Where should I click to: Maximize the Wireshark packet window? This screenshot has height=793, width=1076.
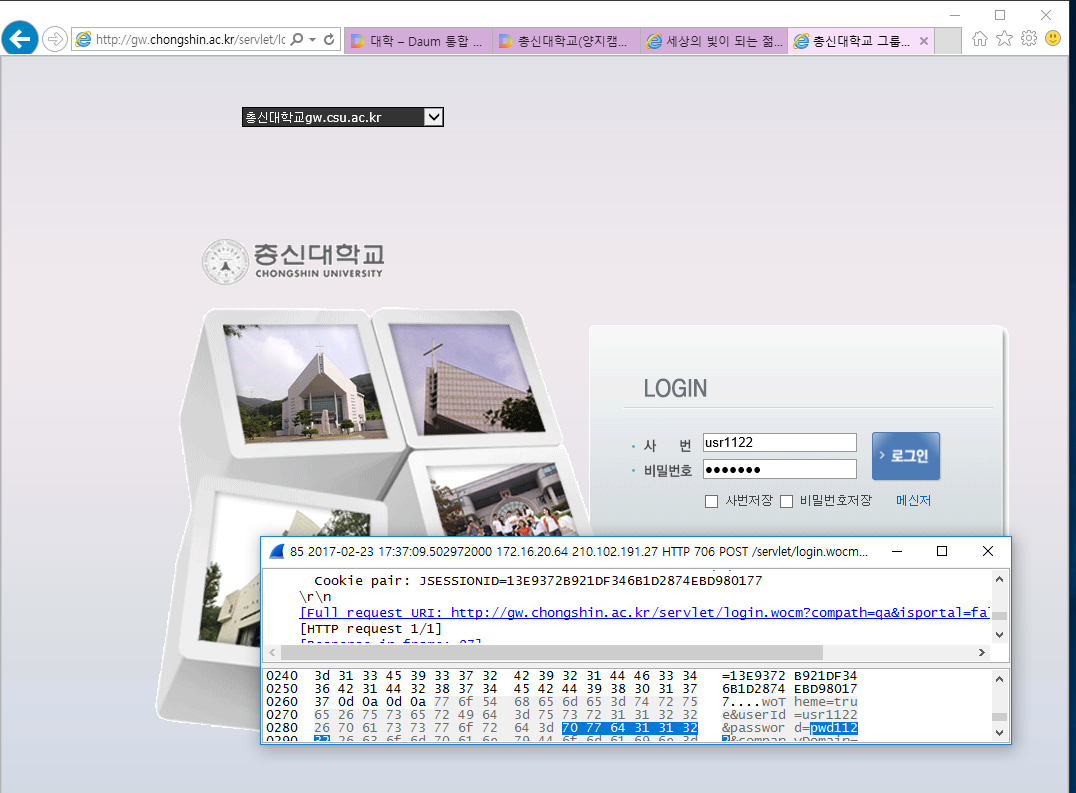point(942,552)
